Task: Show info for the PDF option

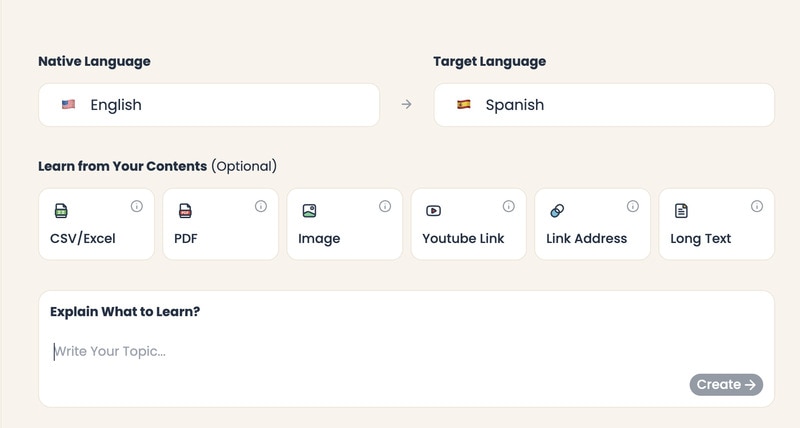Action: point(261,206)
